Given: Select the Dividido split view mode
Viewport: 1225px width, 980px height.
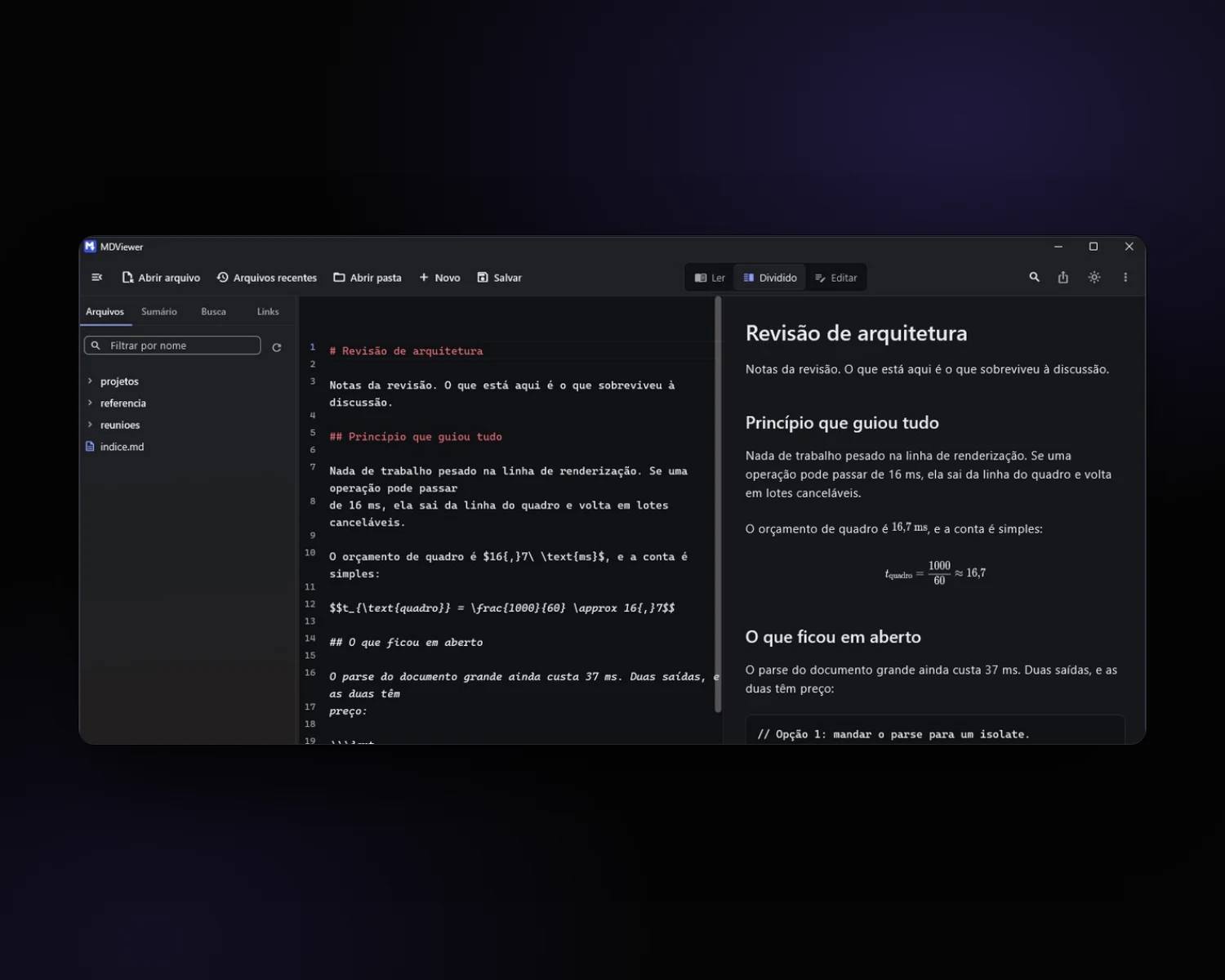Looking at the screenshot, I should (770, 278).
